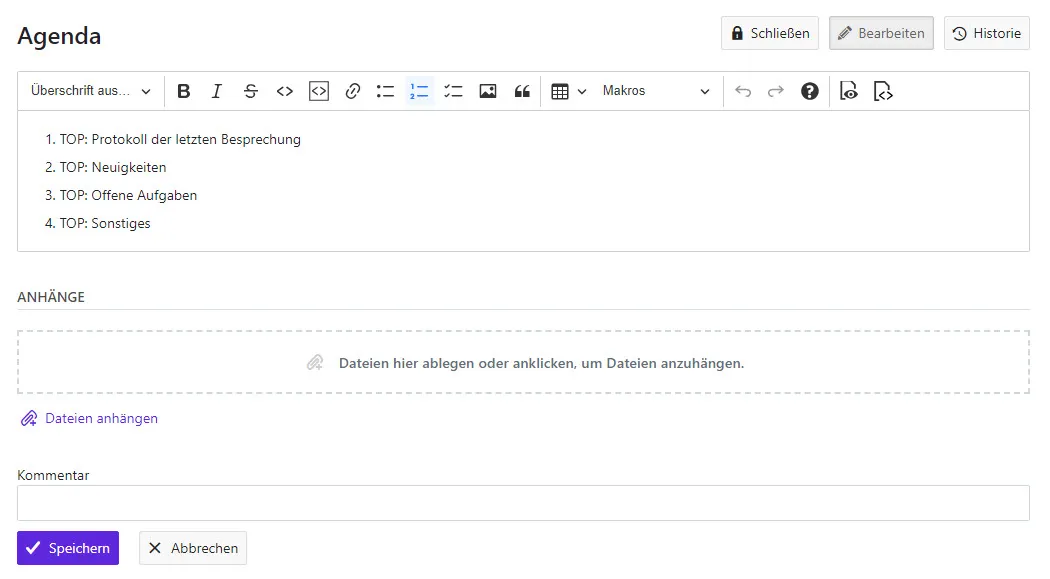Apply inline code formatting
The height and width of the screenshot is (579, 1050).
click(x=285, y=91)
